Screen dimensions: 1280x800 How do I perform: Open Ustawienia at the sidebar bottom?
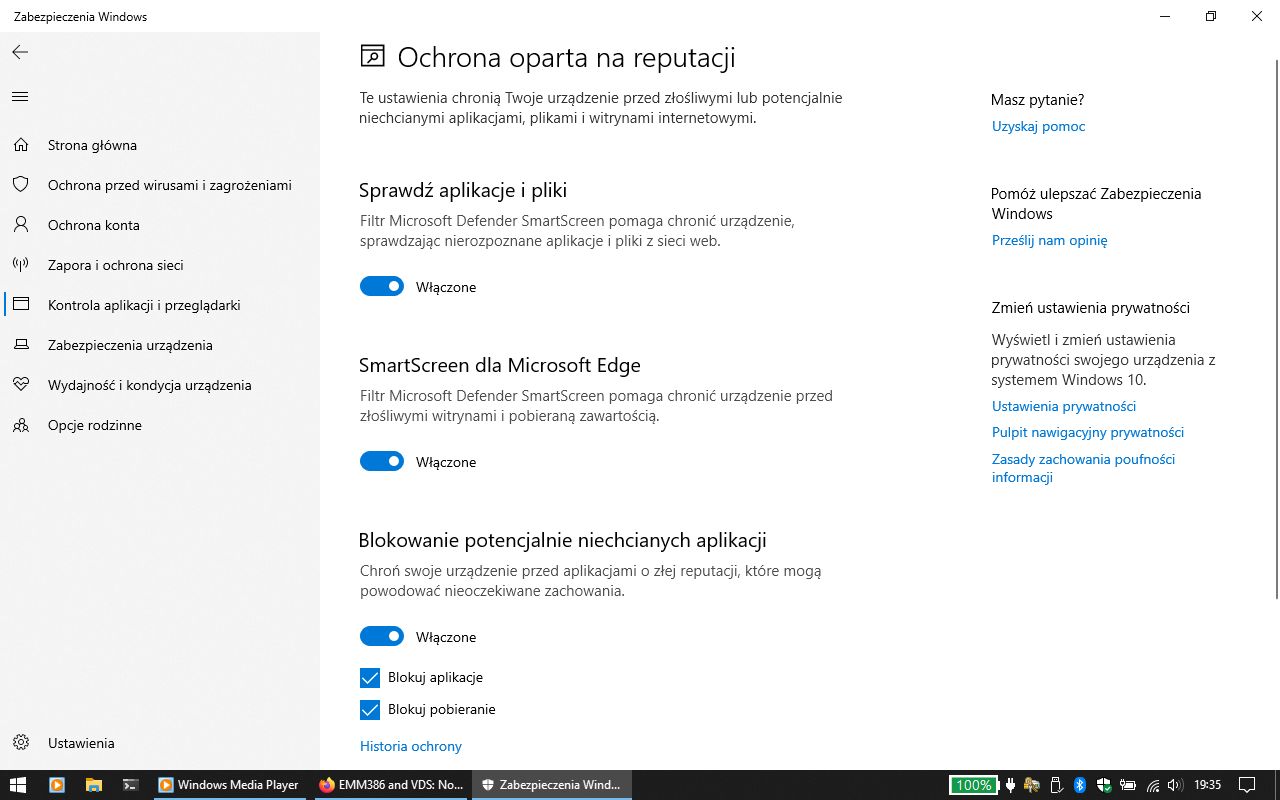[x=160, y=743]
